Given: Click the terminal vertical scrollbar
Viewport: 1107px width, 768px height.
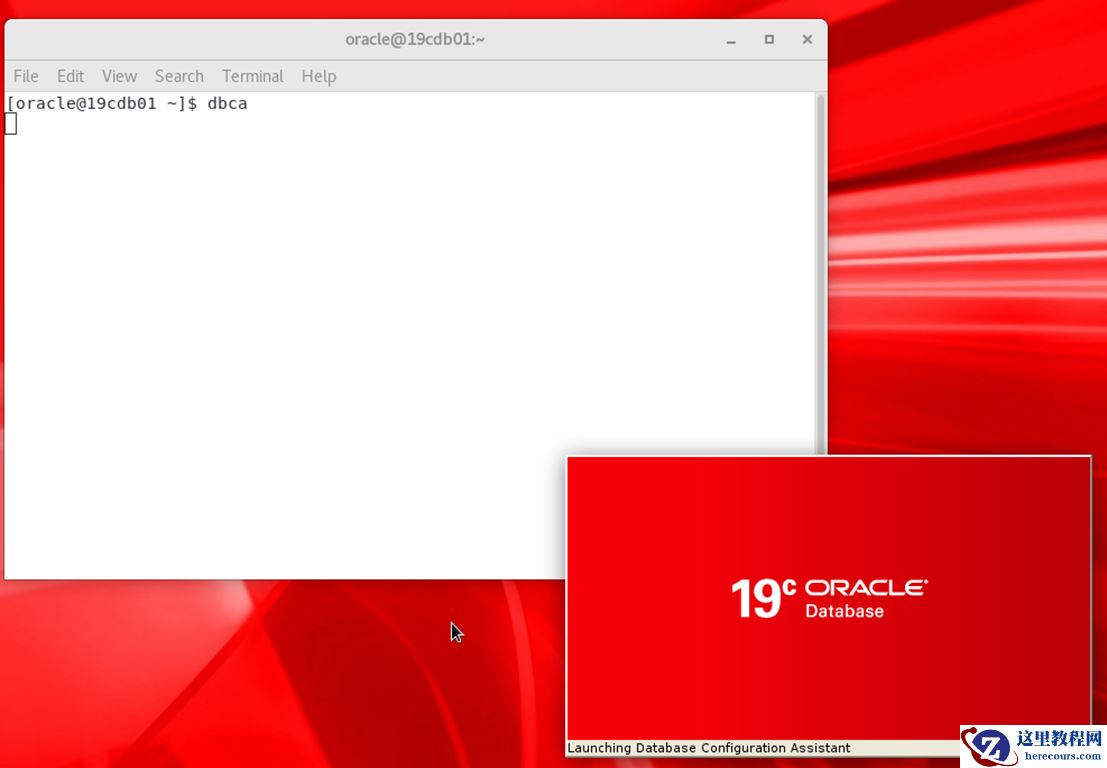Looking at the screenshot, I should (820, 275).
